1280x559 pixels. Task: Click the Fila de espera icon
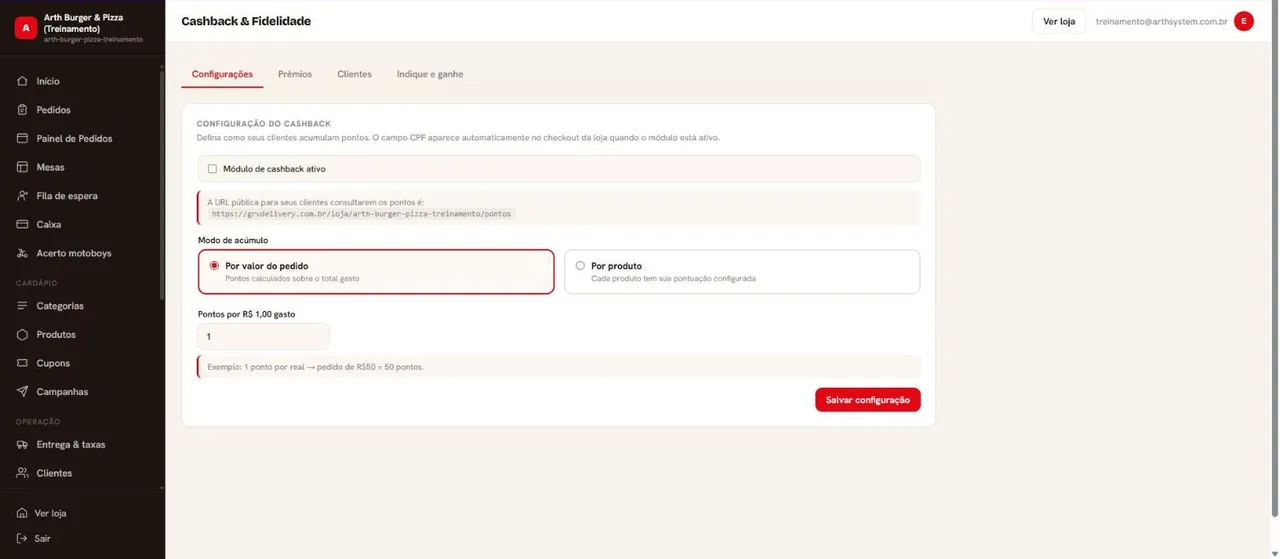click(x=22, y=196)
